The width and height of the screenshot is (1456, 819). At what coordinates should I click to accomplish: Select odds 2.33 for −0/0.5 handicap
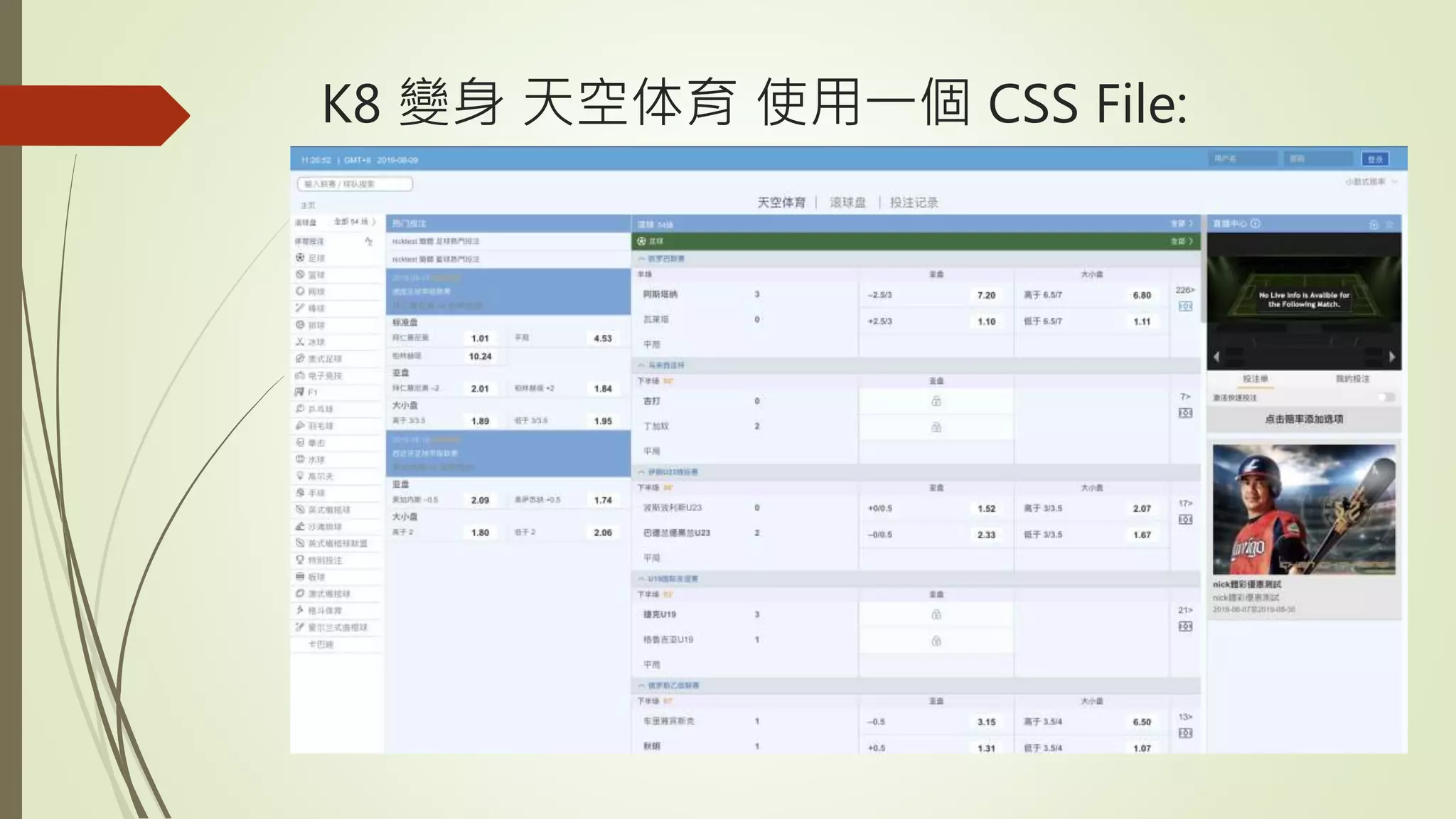tap(986, 535)
